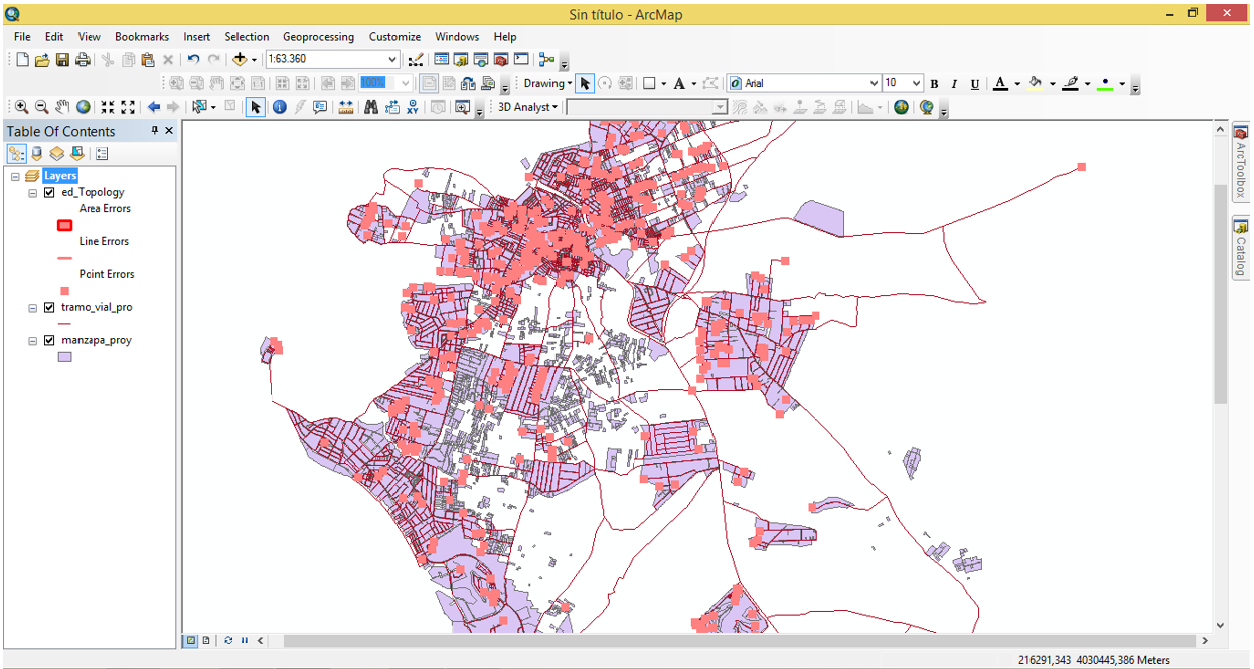Uncheck the ed_Topology layer checkbox

coord(49,192)
